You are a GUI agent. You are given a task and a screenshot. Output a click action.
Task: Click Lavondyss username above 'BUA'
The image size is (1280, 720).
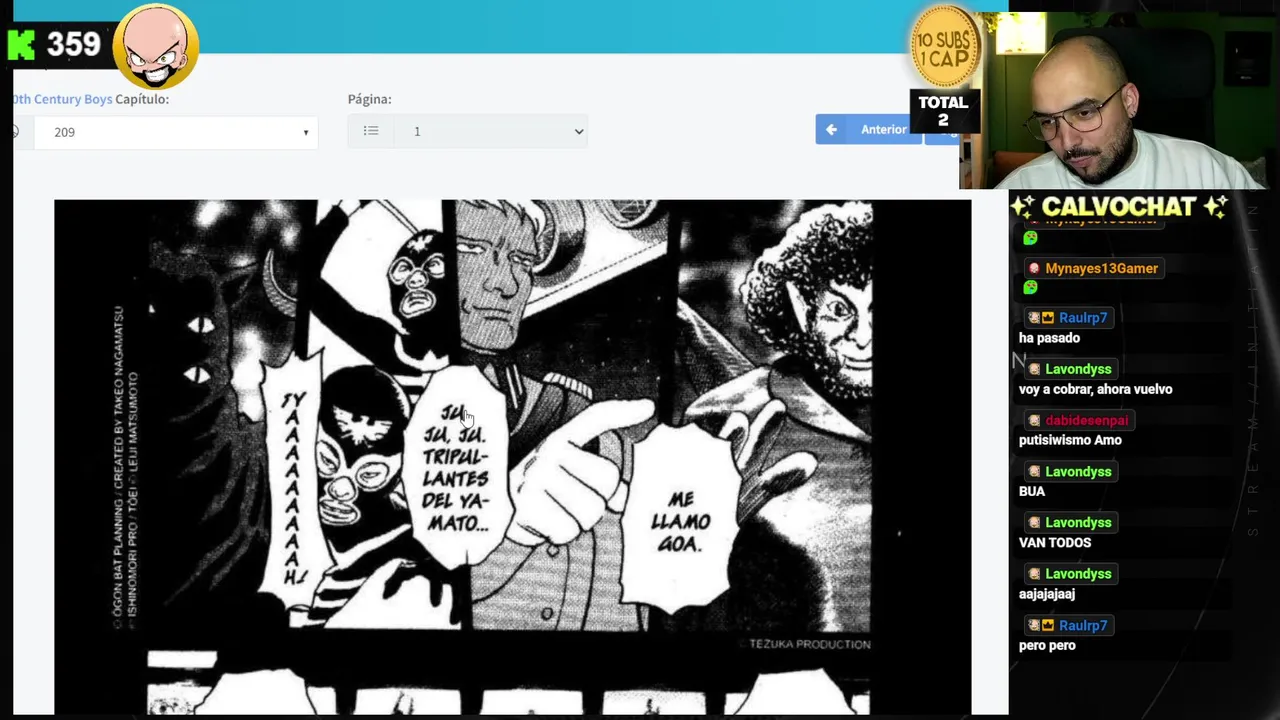click(x=1078, y=471)
